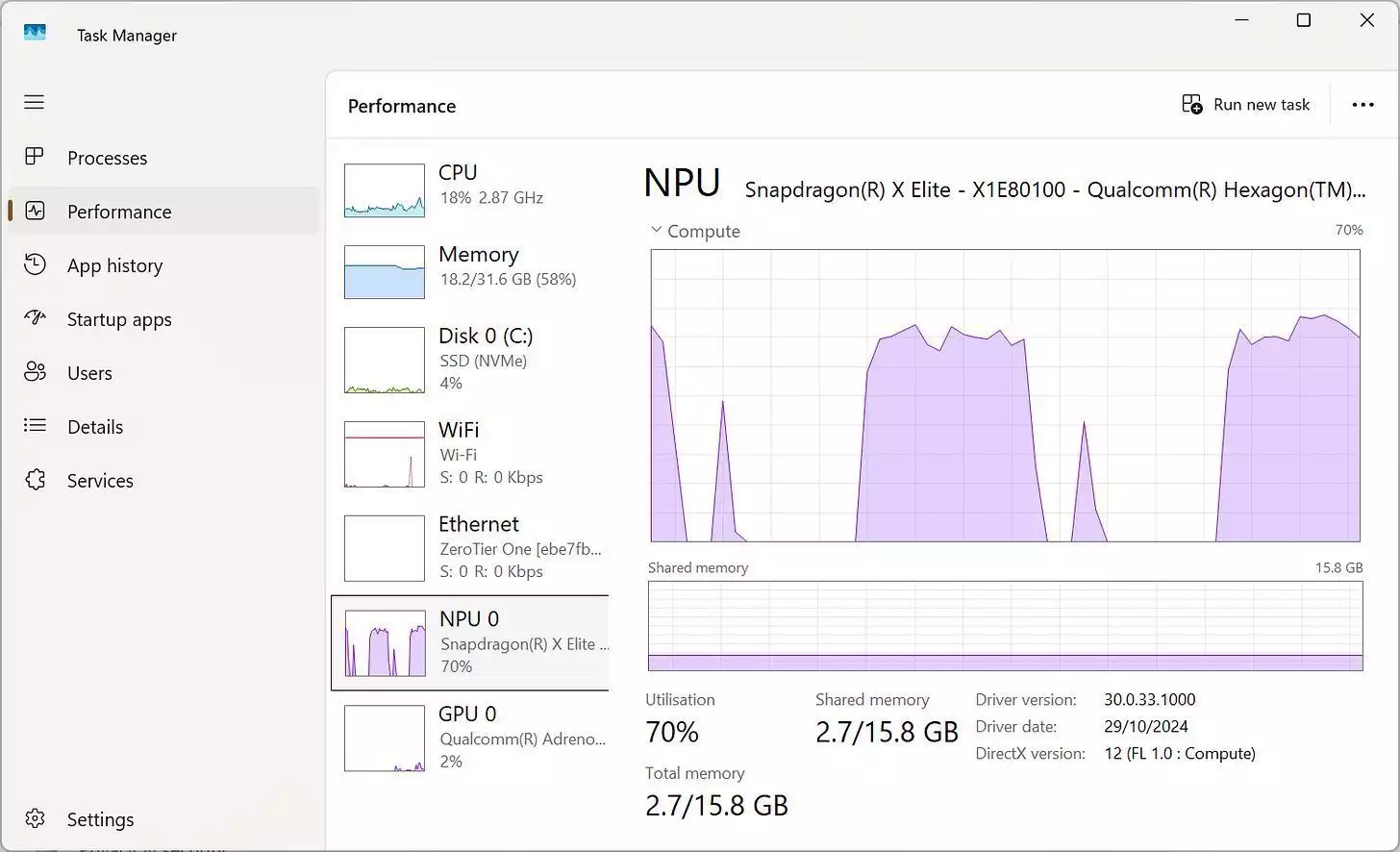Open the hamburger navigation menu
Viewport: 1400px width, 852px height.
point(35,102)
